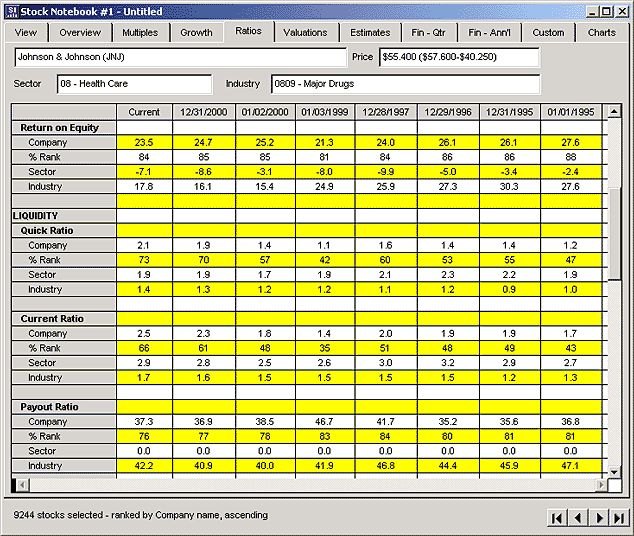Select the 12/29/1996 column header

[x=448, y=112]
